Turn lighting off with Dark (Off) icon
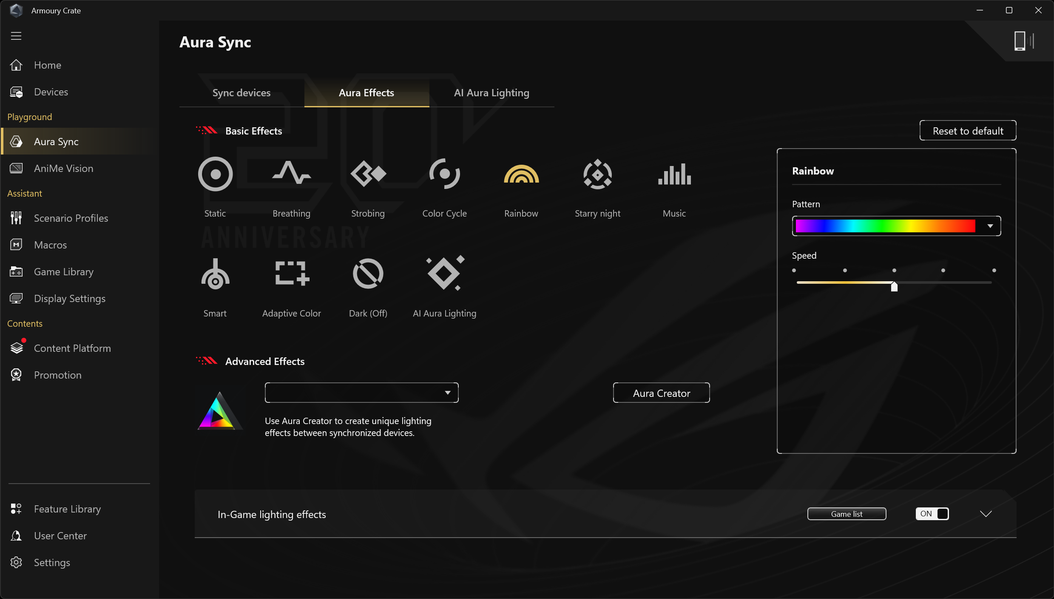 pos(368,274)
